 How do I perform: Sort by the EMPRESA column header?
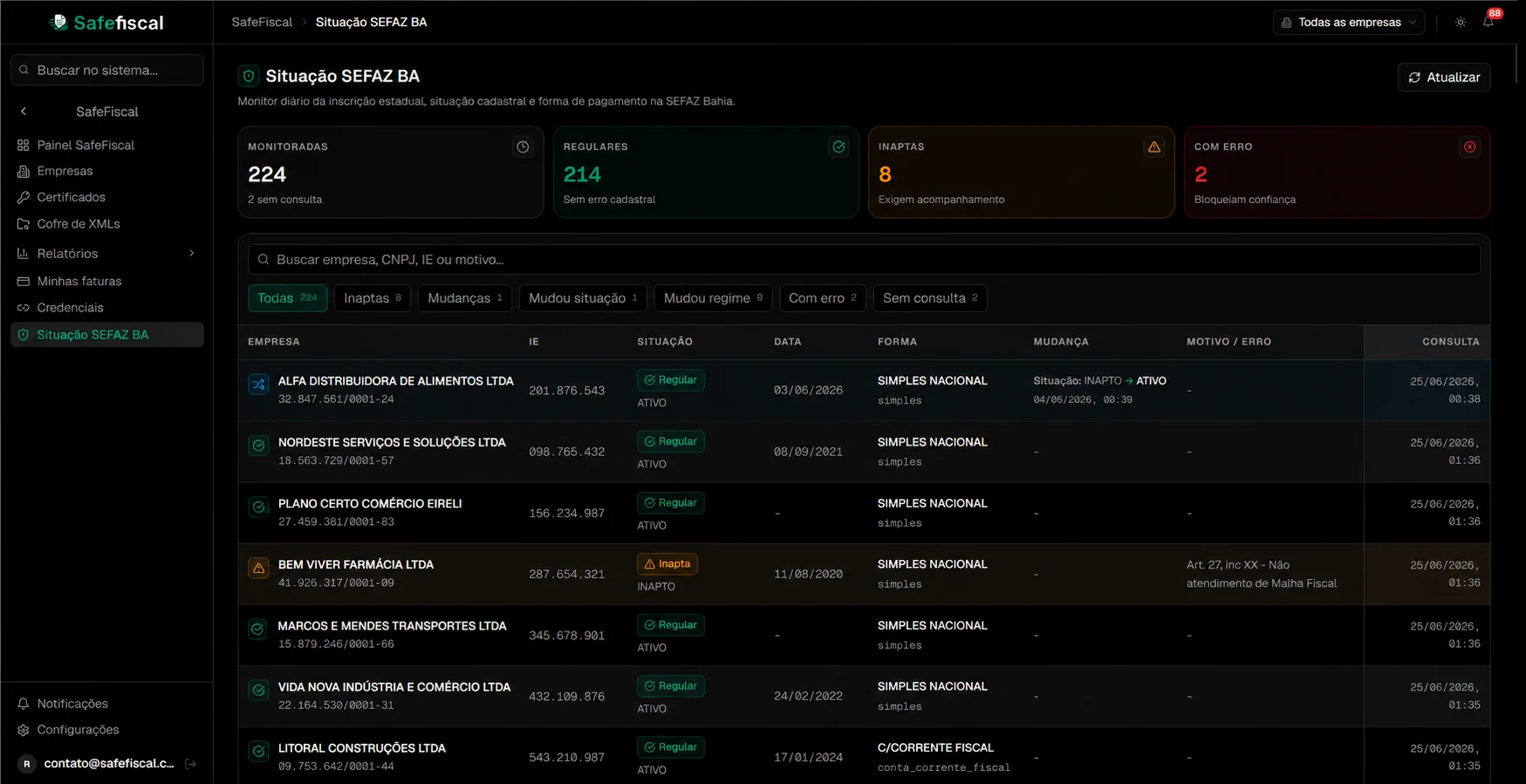point(274,342)
